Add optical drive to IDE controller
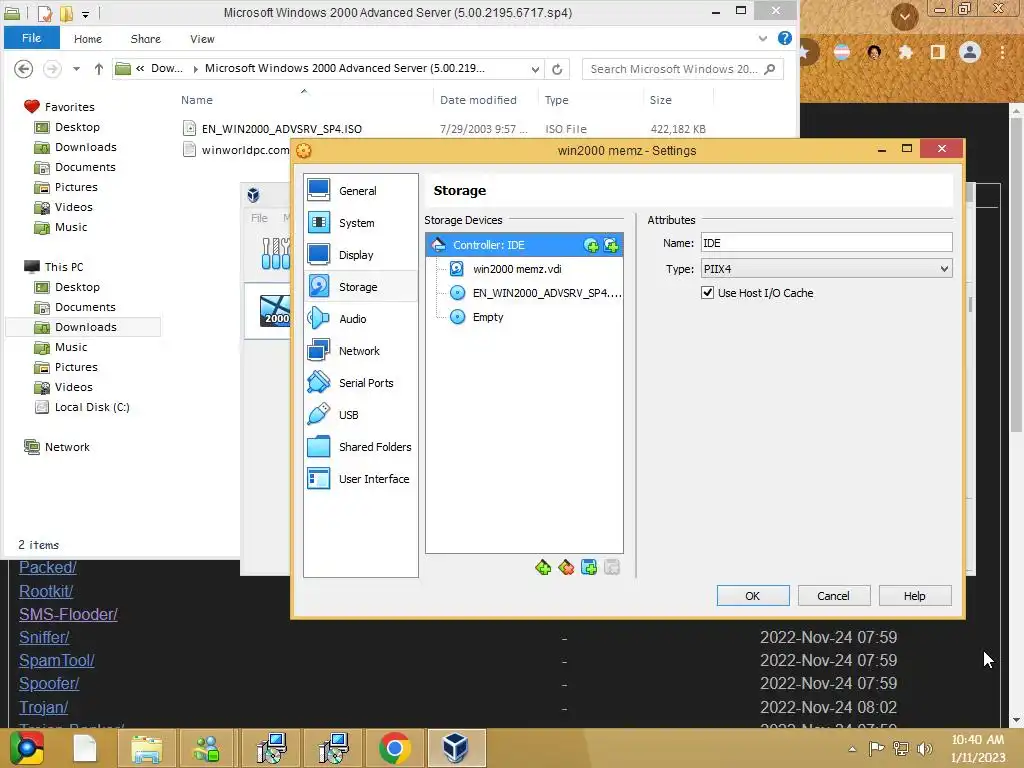This screenshot has width=1024, height=768. pyautogui.click(x=591, y=246)
